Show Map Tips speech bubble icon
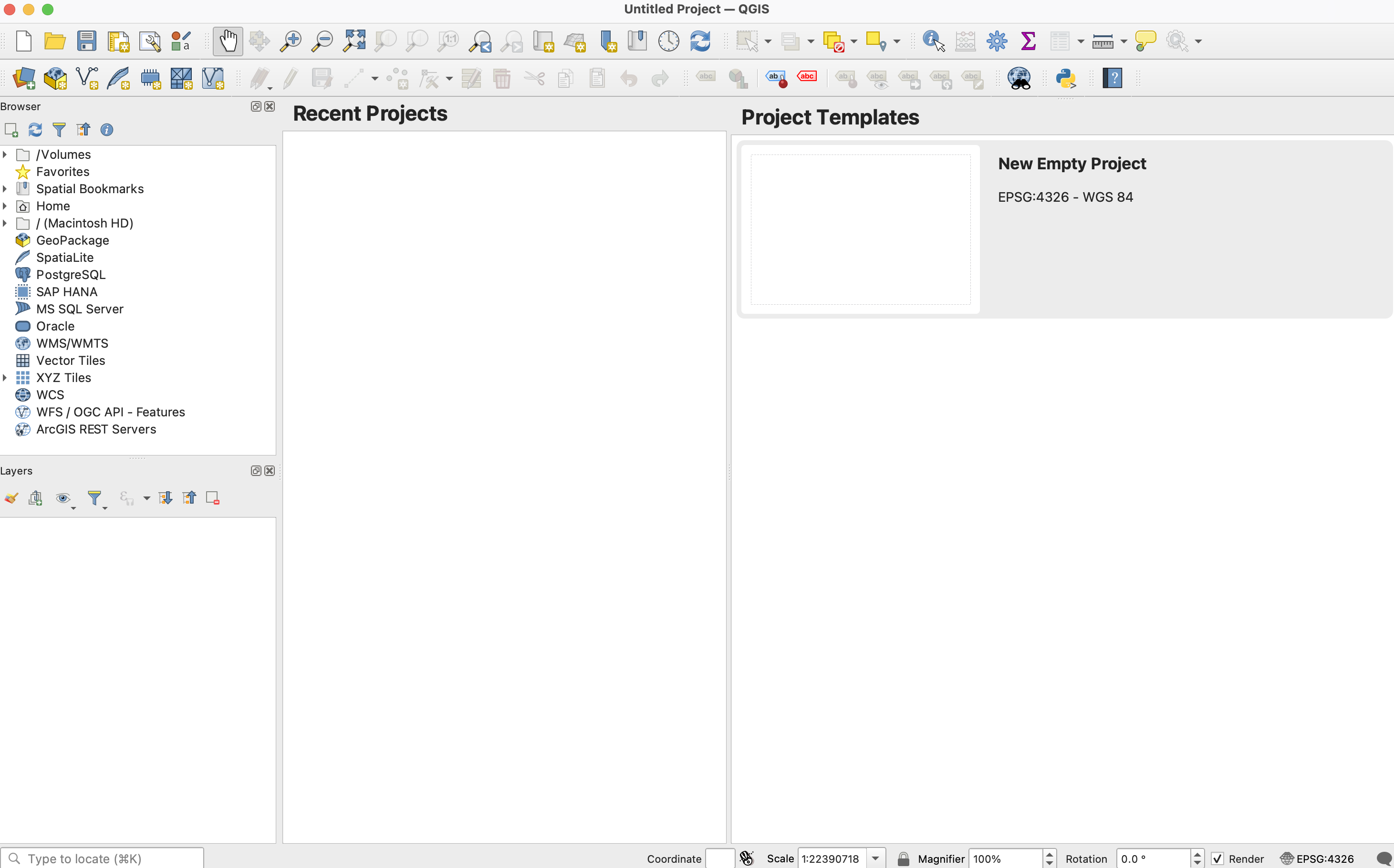 pos(1145,41)
